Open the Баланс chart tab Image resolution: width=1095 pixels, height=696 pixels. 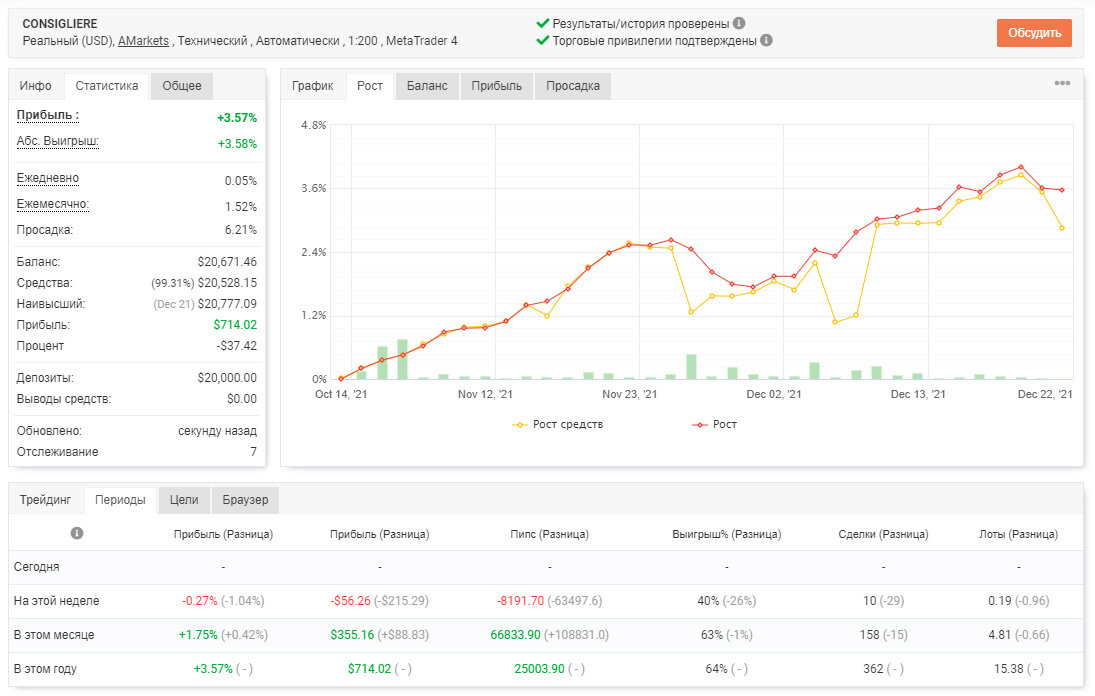pos(427,86)
